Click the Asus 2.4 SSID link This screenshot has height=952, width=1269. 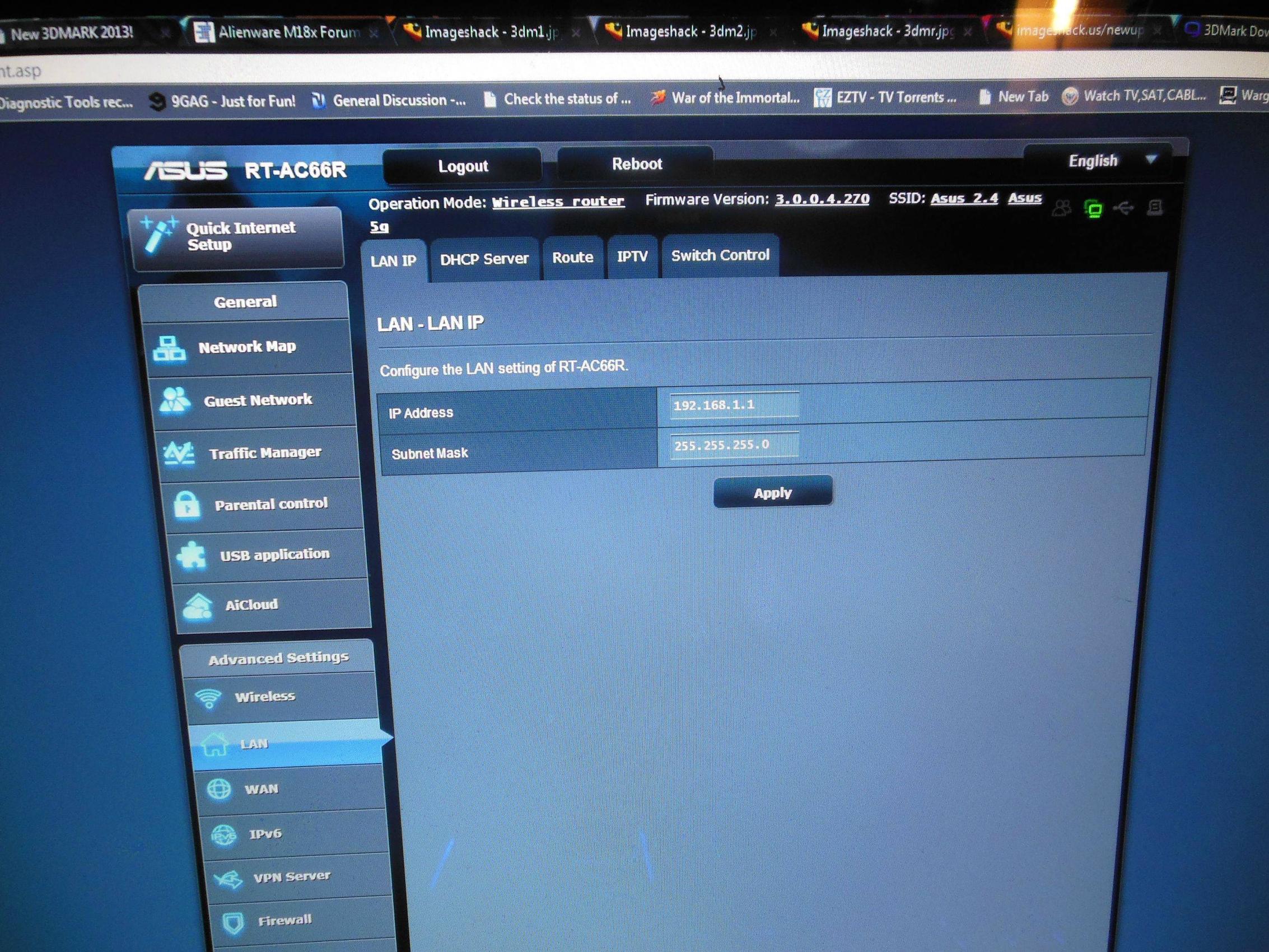(x=964, y=198)
